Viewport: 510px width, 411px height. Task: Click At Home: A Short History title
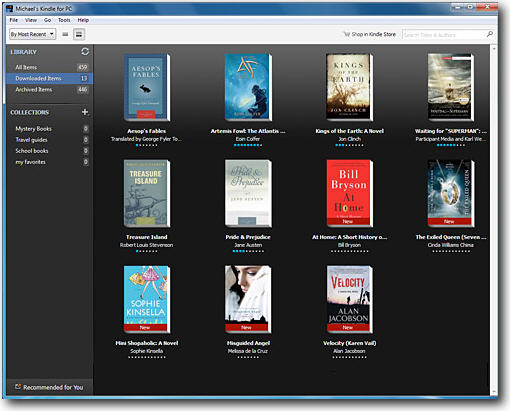pyautogui.click(x=349, y=237)
